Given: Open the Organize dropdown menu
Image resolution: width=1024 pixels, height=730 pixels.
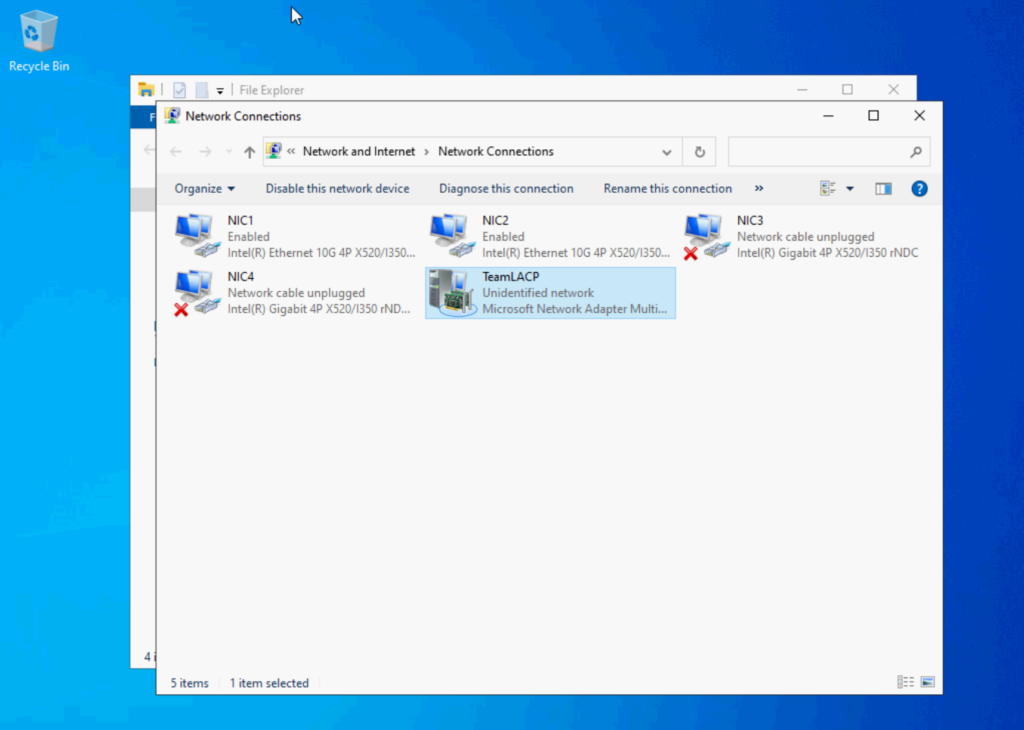Looking at the screenshot, I should [x=203, y=188].
